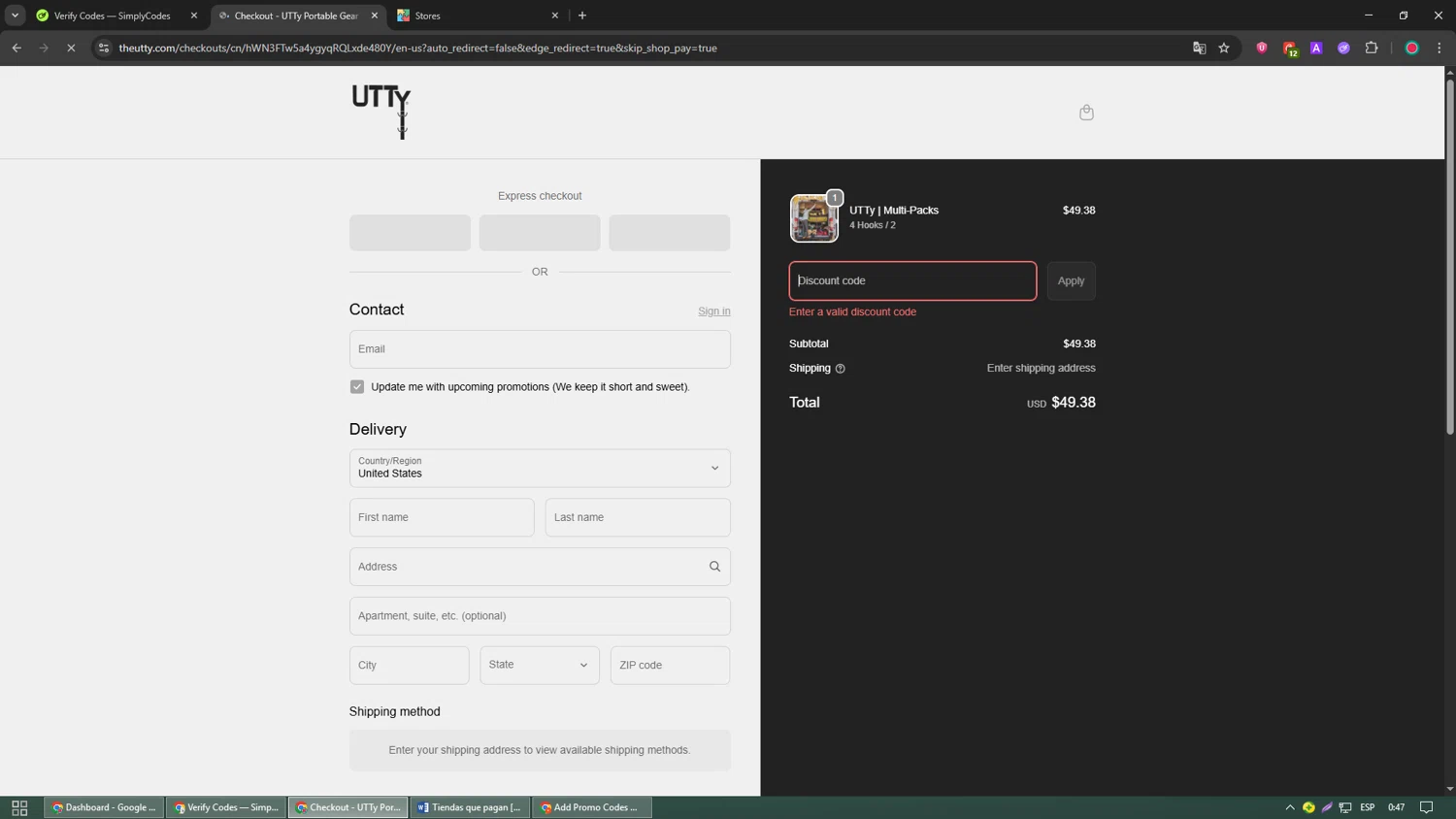Viewport: 1456px width, 819px height.
Task: Click the middle express checkout button
Action: coord(540,233)
